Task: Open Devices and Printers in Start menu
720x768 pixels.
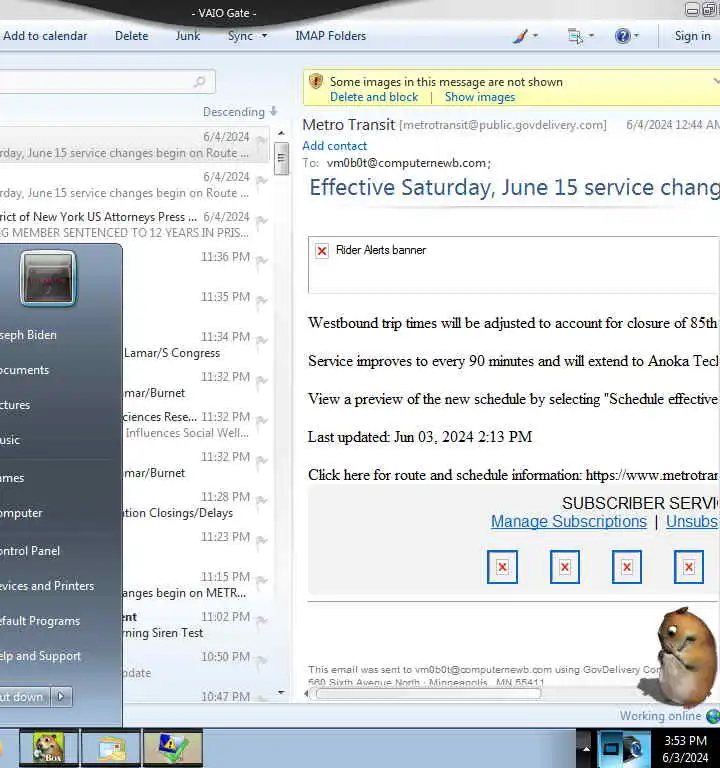Action: (47, 586)
